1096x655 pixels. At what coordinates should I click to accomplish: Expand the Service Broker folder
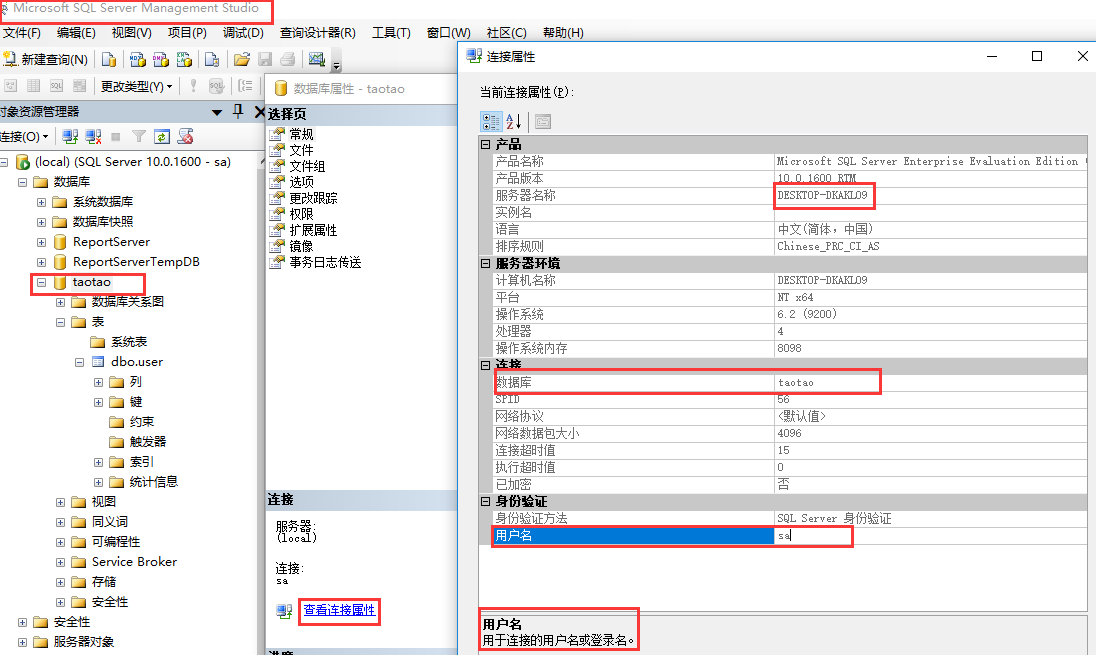60,562
